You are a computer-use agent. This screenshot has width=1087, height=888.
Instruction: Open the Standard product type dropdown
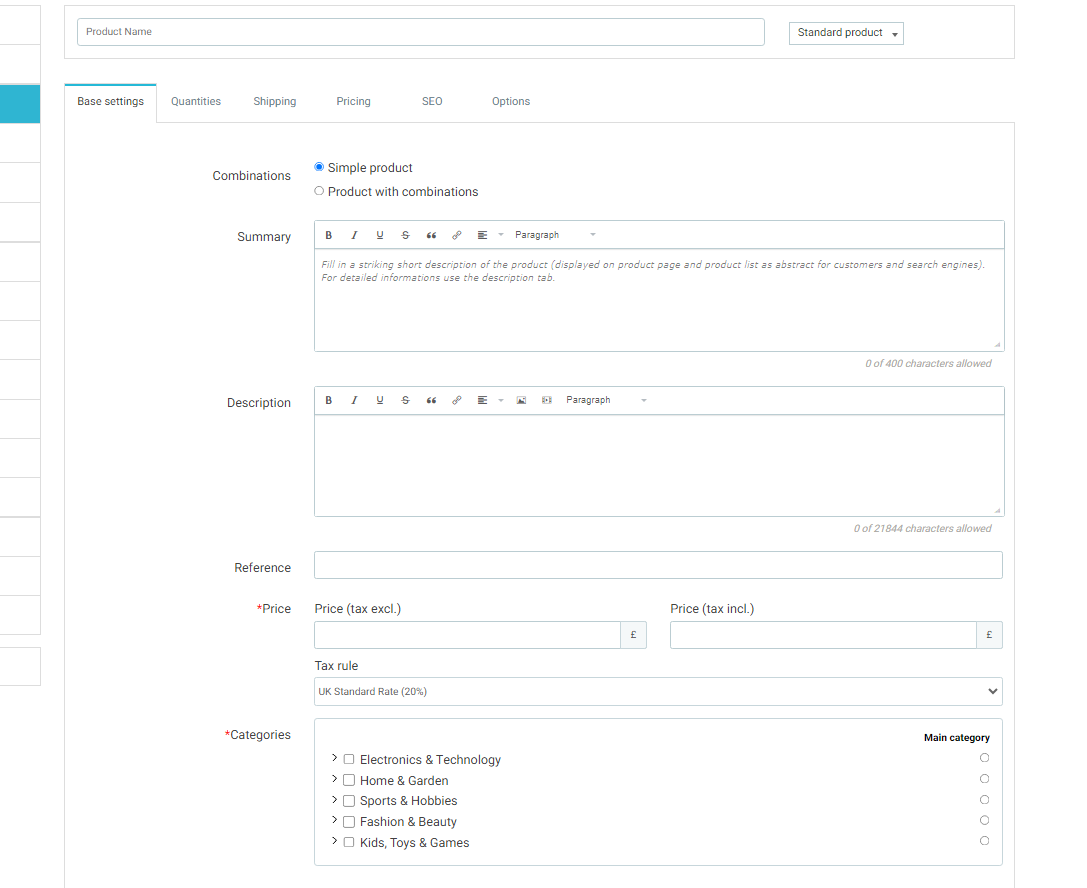click(x=846, y=33)
